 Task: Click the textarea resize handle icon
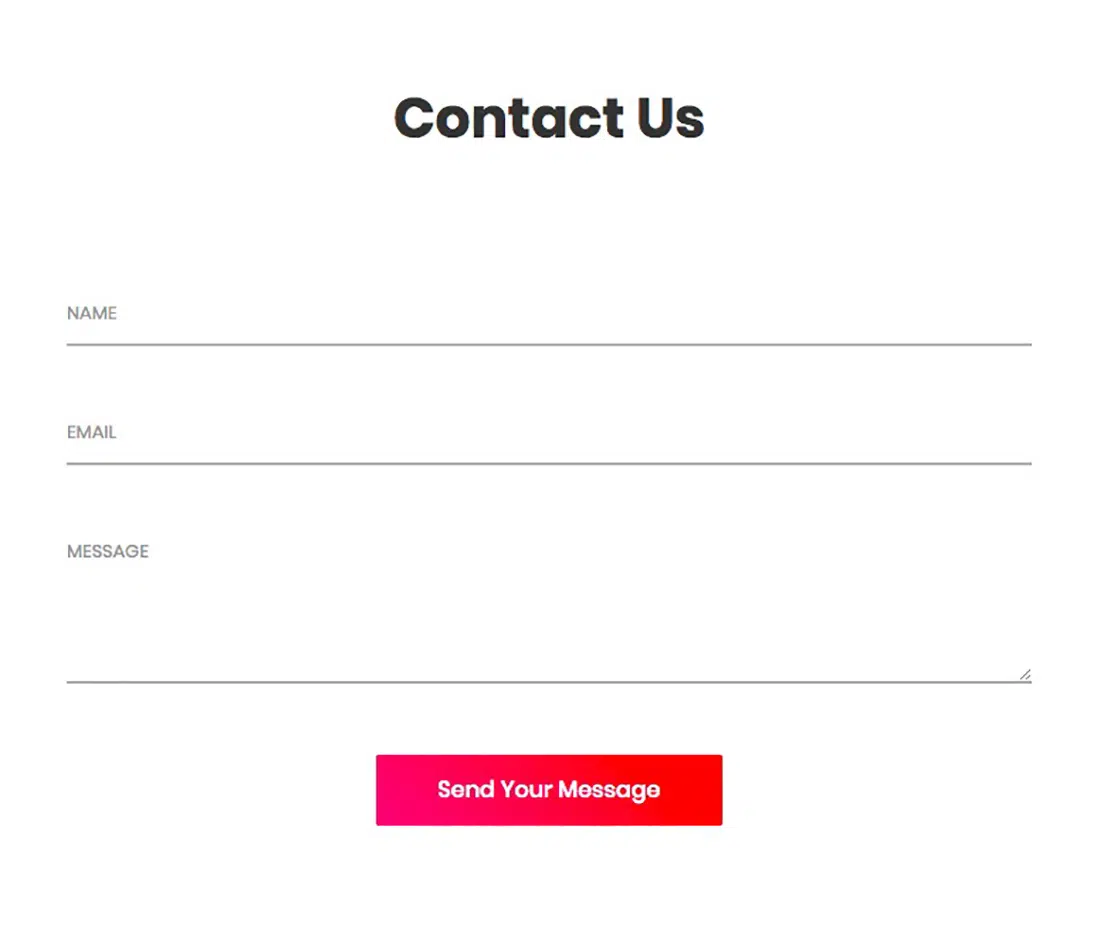pos(1025,675)
